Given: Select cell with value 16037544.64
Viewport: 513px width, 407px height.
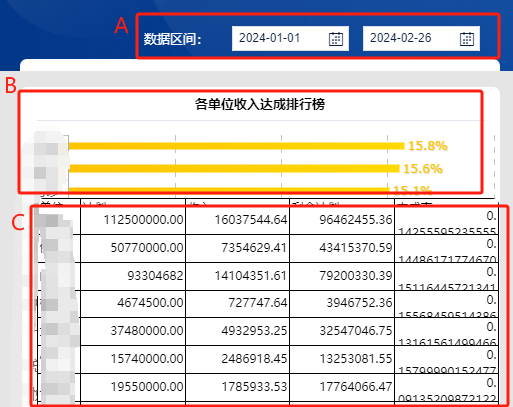Looking at the screenshot, I should (x=238, y=220).
